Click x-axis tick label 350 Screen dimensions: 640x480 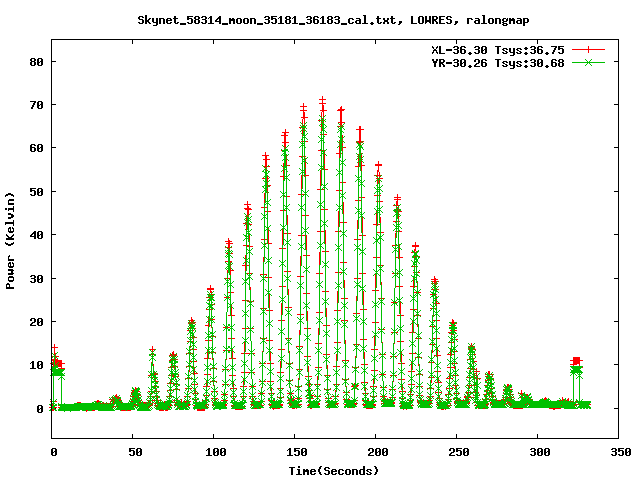pyautogui.click(x=621, y=452)
